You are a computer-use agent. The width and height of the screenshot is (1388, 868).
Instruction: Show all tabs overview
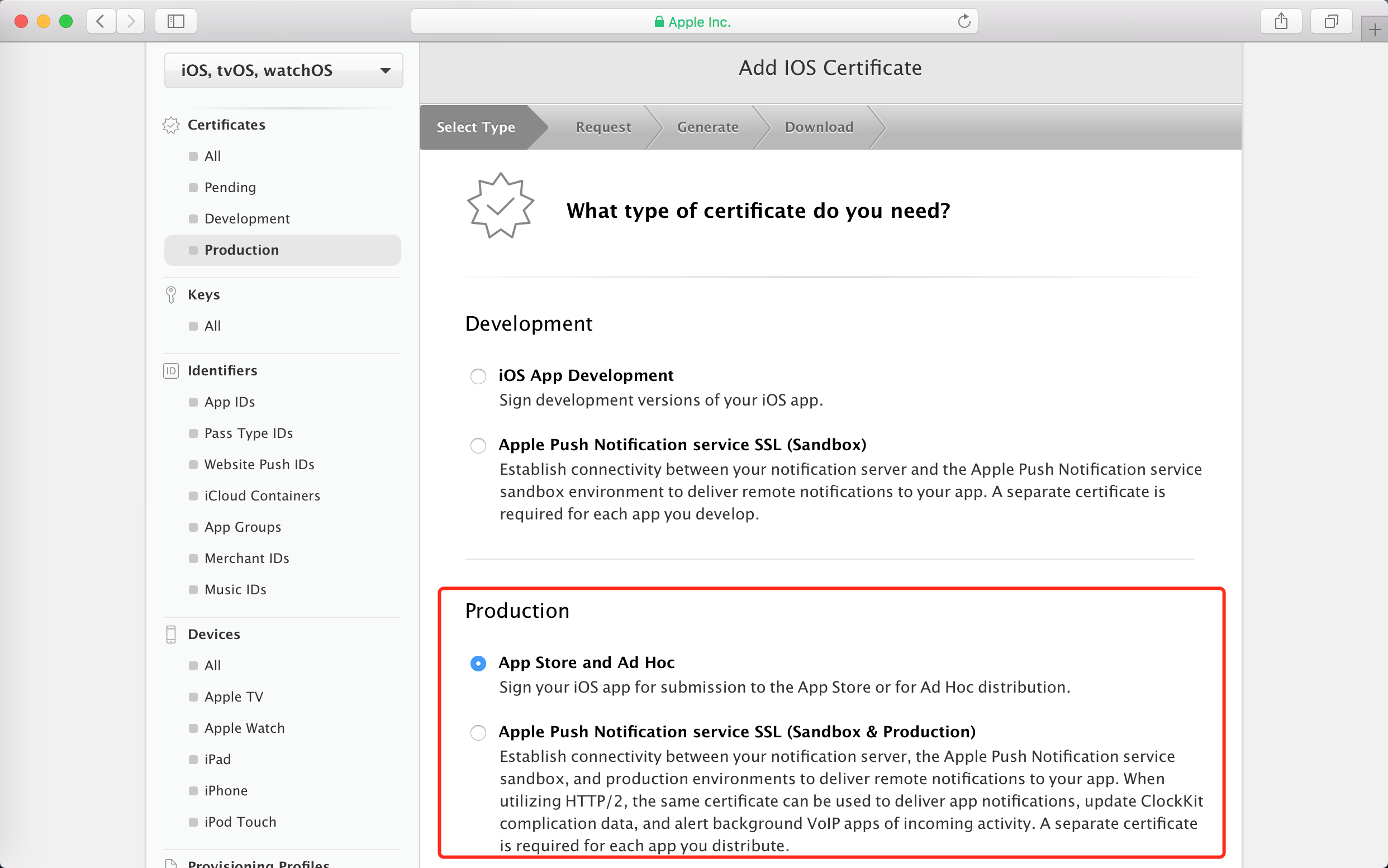click(1331, 22)
